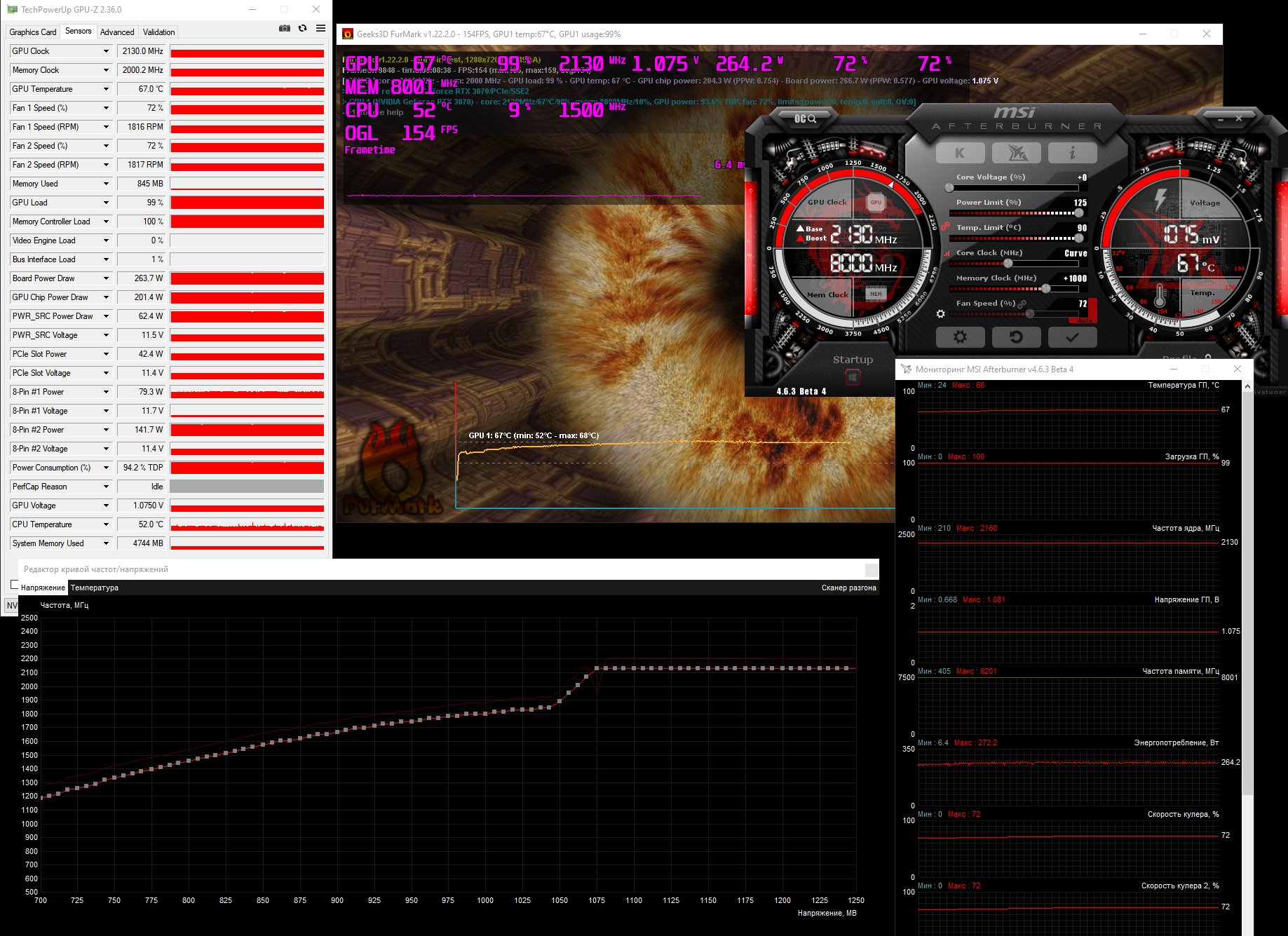Screen dimensions: 1288x936
Task: Click the Temp. Limit slider handle
Action: (x=1079, y=238)
